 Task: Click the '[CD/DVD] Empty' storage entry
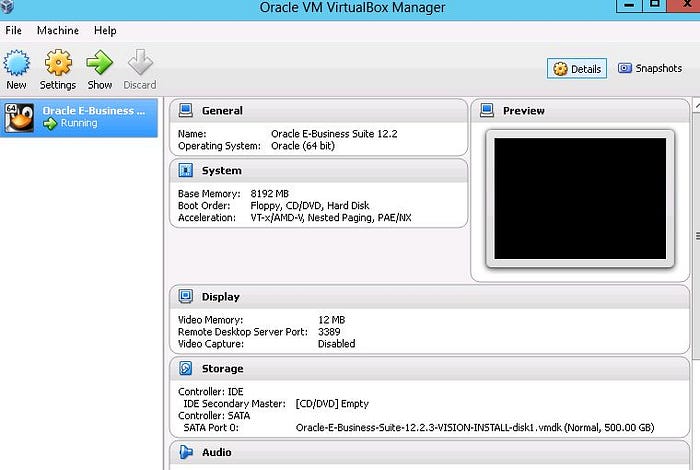click(332, 404)
